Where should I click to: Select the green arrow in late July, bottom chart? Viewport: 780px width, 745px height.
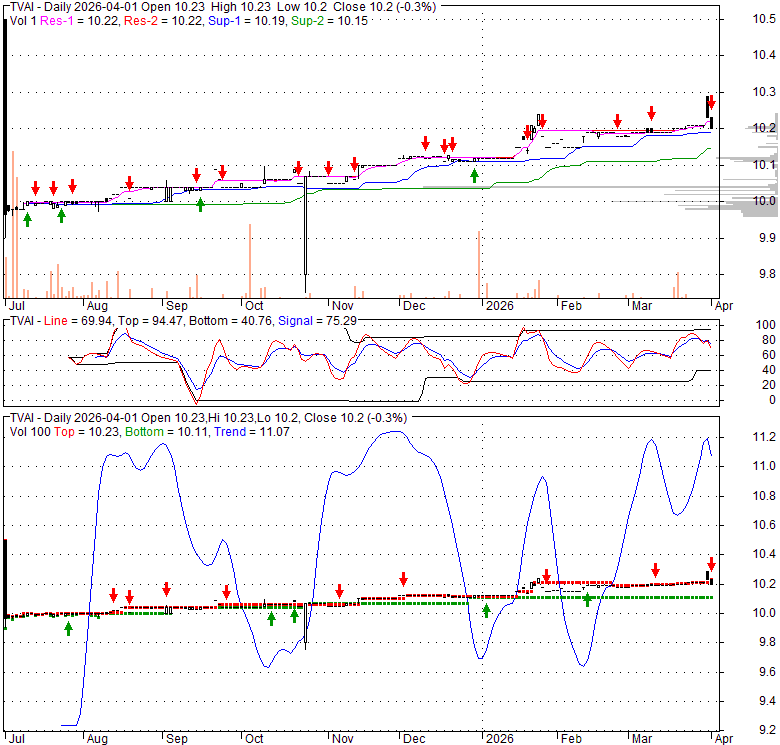click(x=69, y=627)
